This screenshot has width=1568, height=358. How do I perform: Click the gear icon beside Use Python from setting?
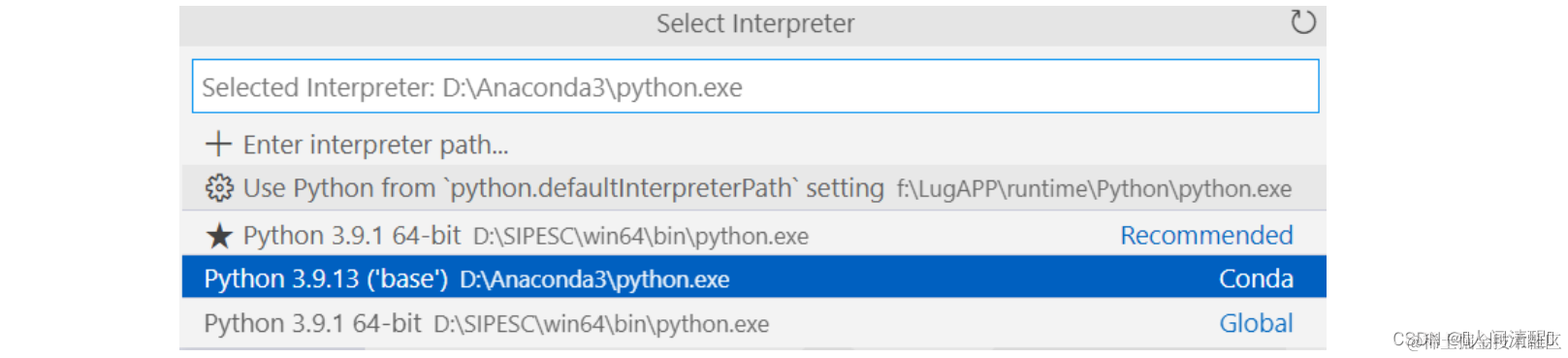click(x=219, y=188)
